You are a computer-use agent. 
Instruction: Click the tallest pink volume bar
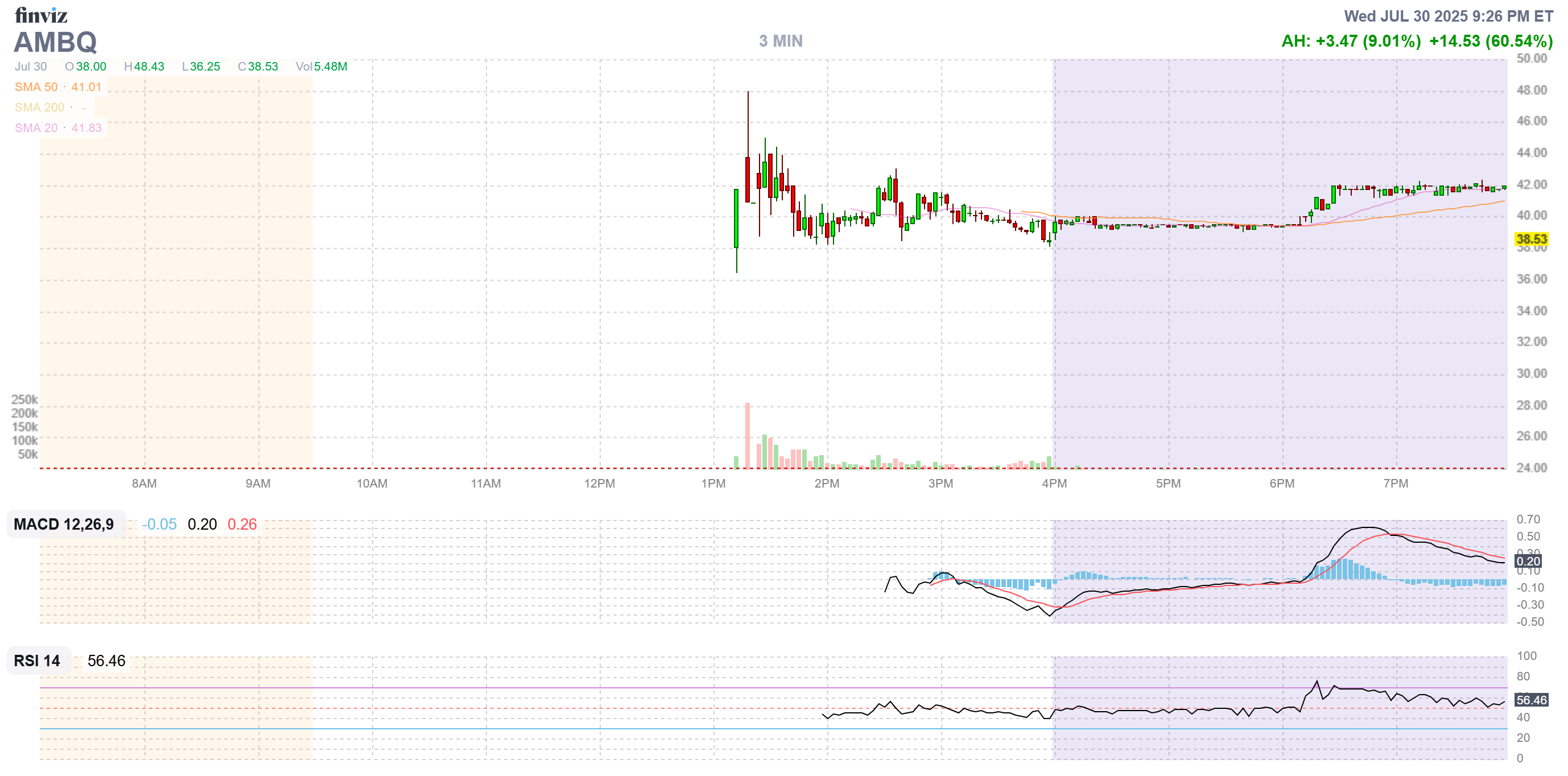(747, 435)
